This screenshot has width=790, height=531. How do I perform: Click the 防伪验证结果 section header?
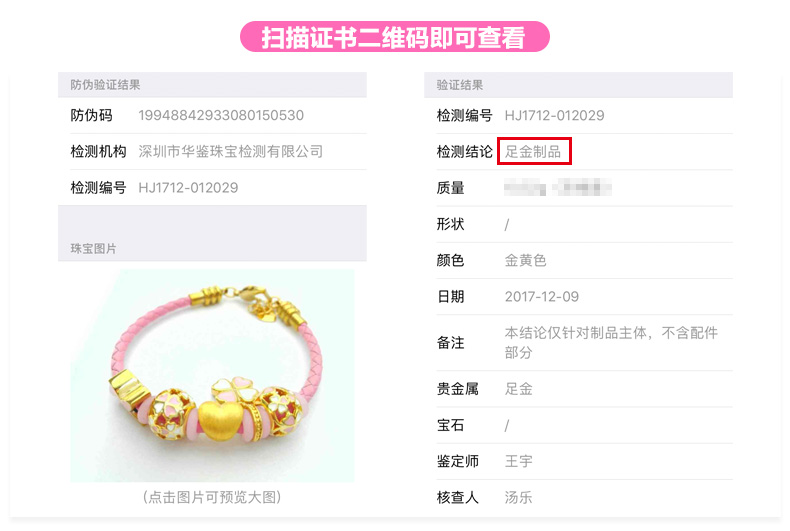105,85
